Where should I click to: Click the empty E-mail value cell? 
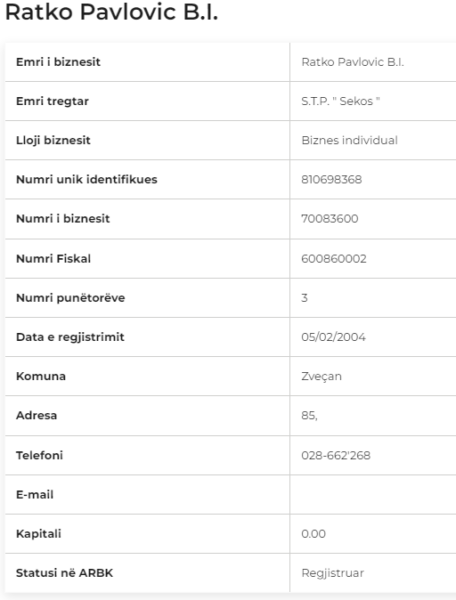click(373, 495)
